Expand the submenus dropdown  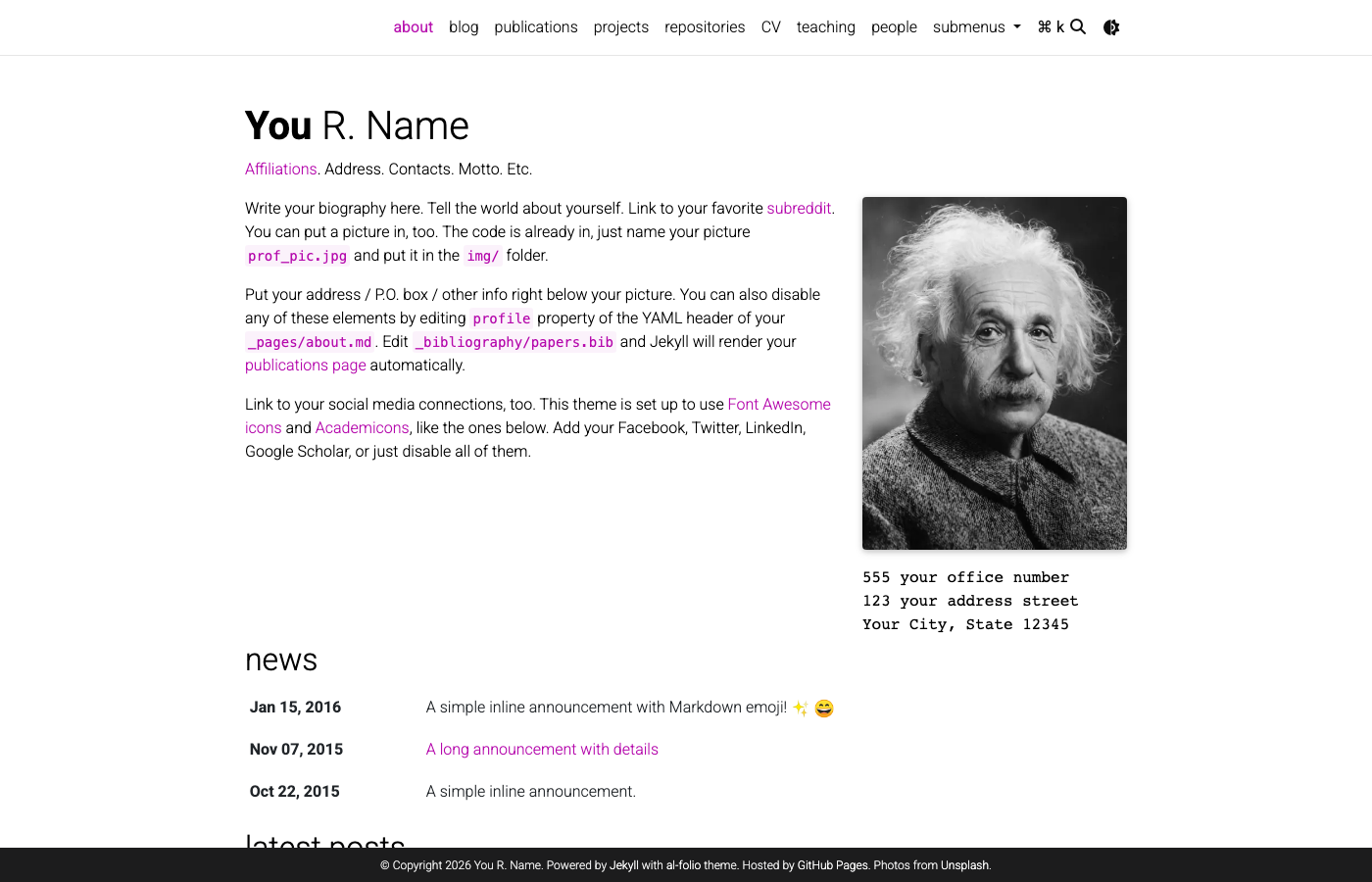click(x=976, y=27)
